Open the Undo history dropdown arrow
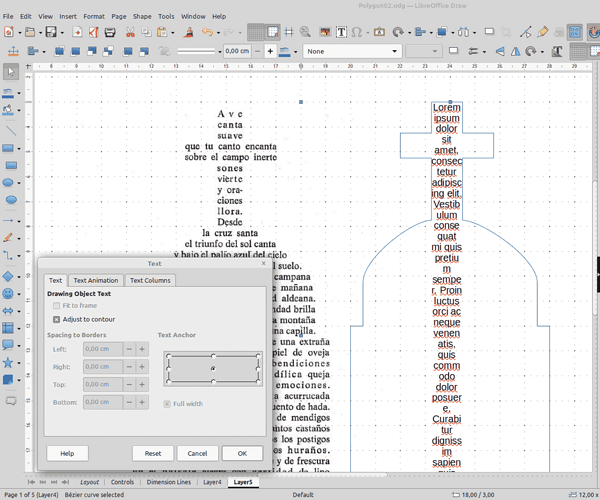600x500 pixels. pyautogui.click(x=218, y=33)
